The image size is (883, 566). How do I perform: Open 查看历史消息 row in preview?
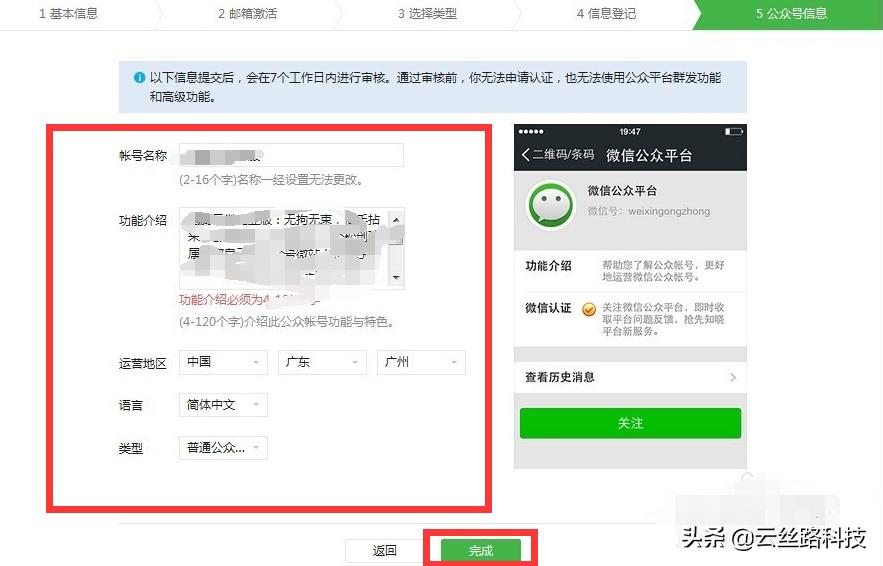[630, 377]
